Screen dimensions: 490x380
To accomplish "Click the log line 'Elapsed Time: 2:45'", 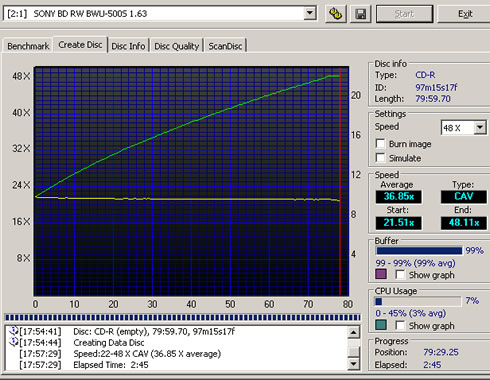I will 111,365.
